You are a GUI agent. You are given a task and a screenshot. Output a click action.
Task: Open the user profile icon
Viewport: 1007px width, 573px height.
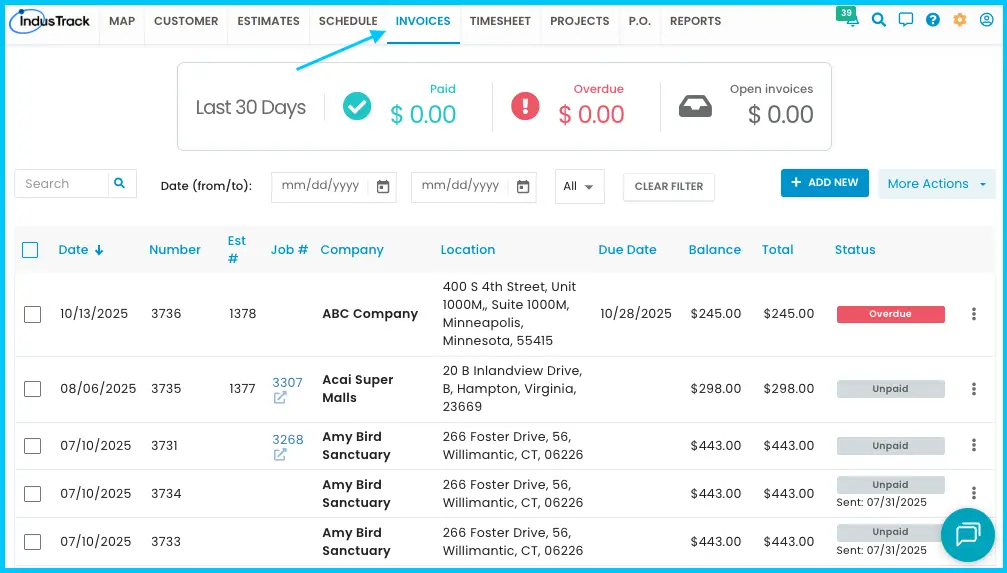[986, 20]
